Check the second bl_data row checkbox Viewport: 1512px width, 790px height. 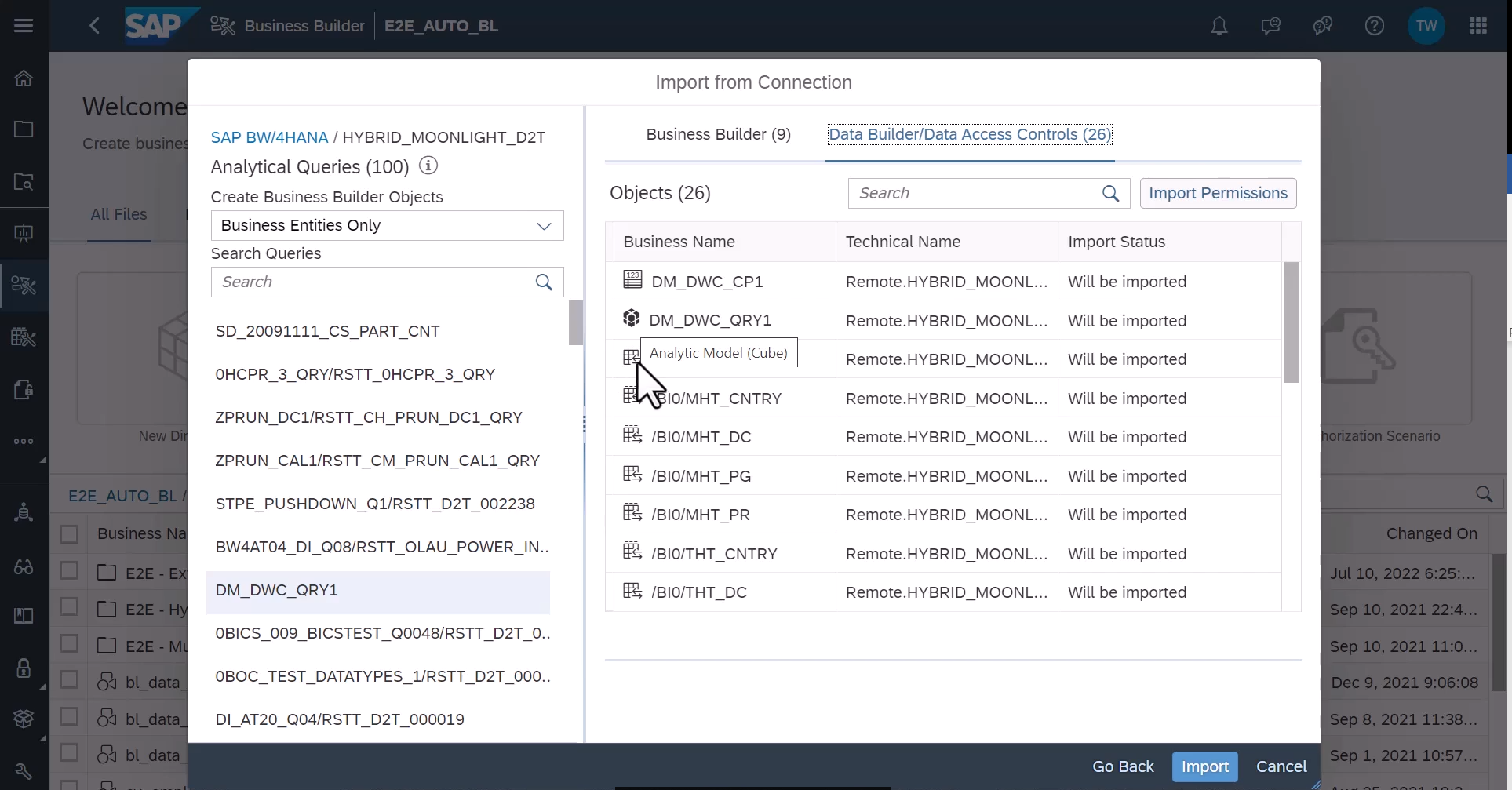69,716
